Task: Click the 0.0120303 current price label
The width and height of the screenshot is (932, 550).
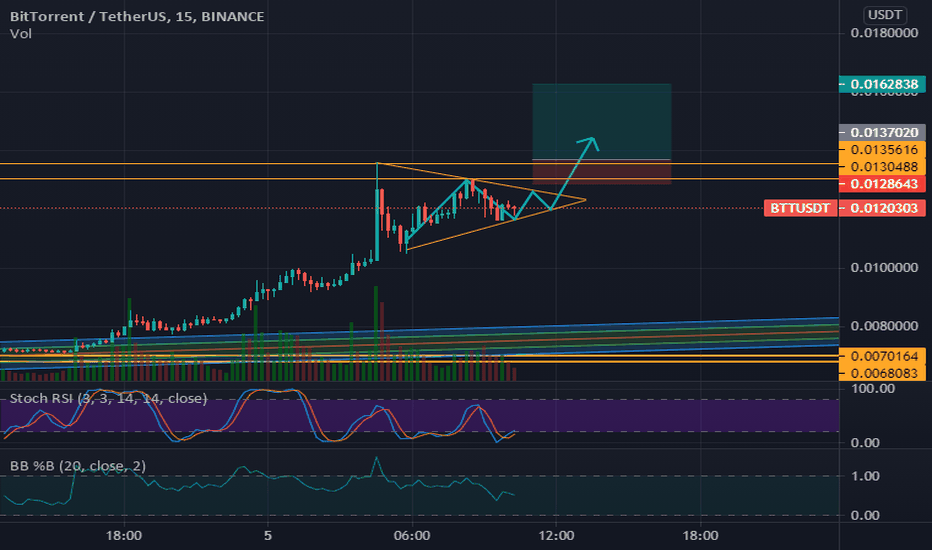Action: click(882, 208)
